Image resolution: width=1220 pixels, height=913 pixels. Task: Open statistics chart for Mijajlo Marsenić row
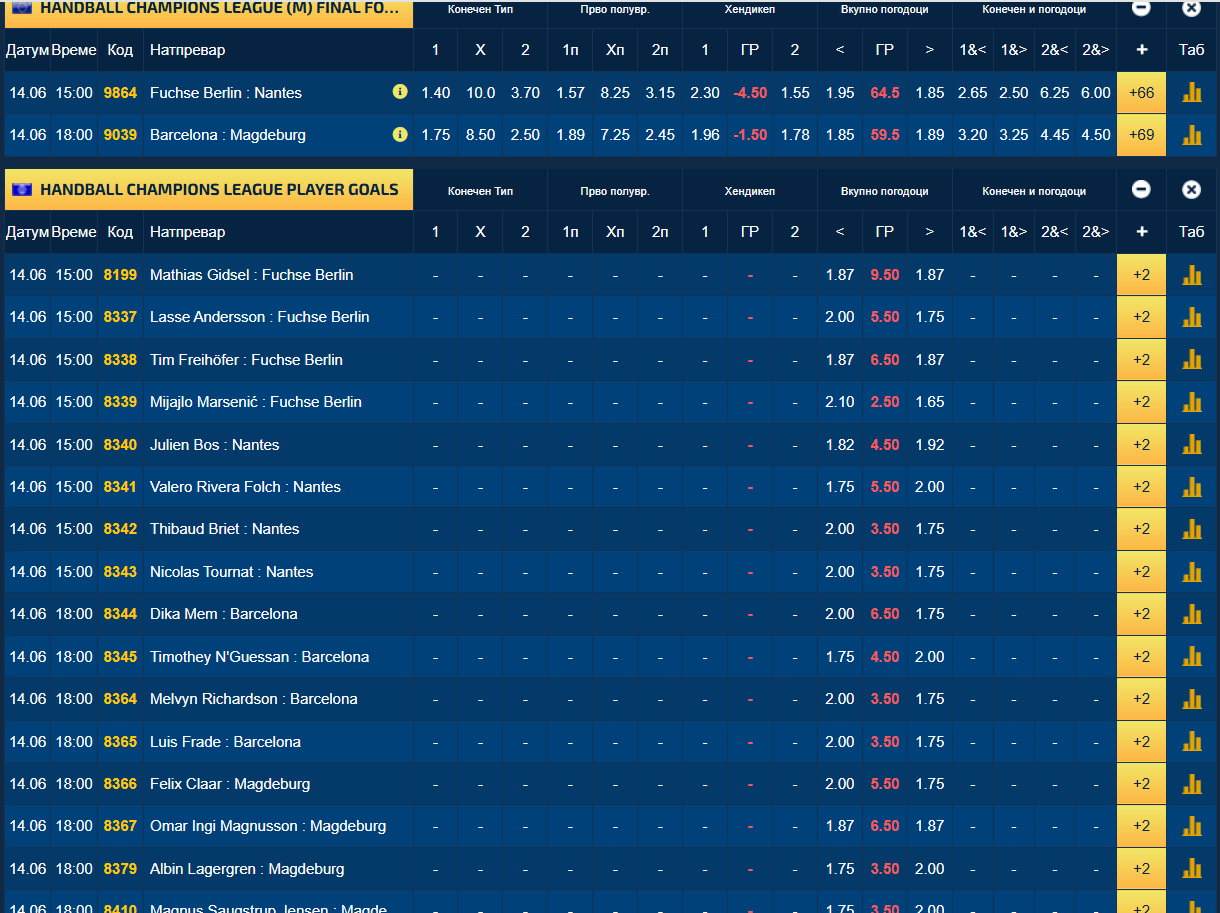1192,401
